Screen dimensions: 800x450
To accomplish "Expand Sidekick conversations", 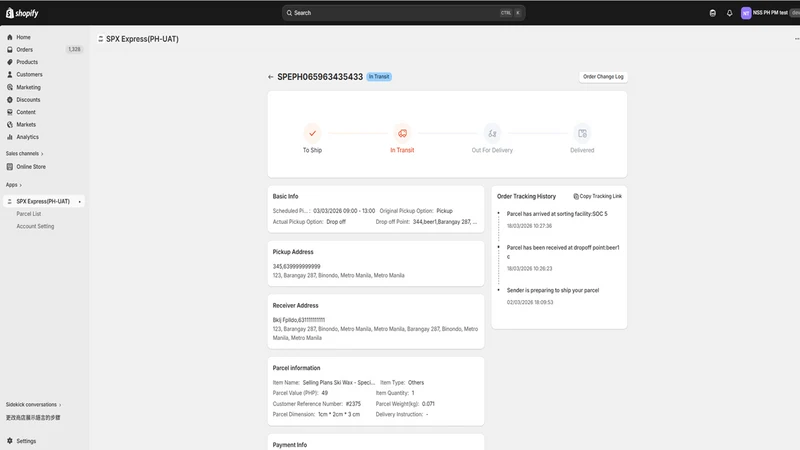I will 34,405.
